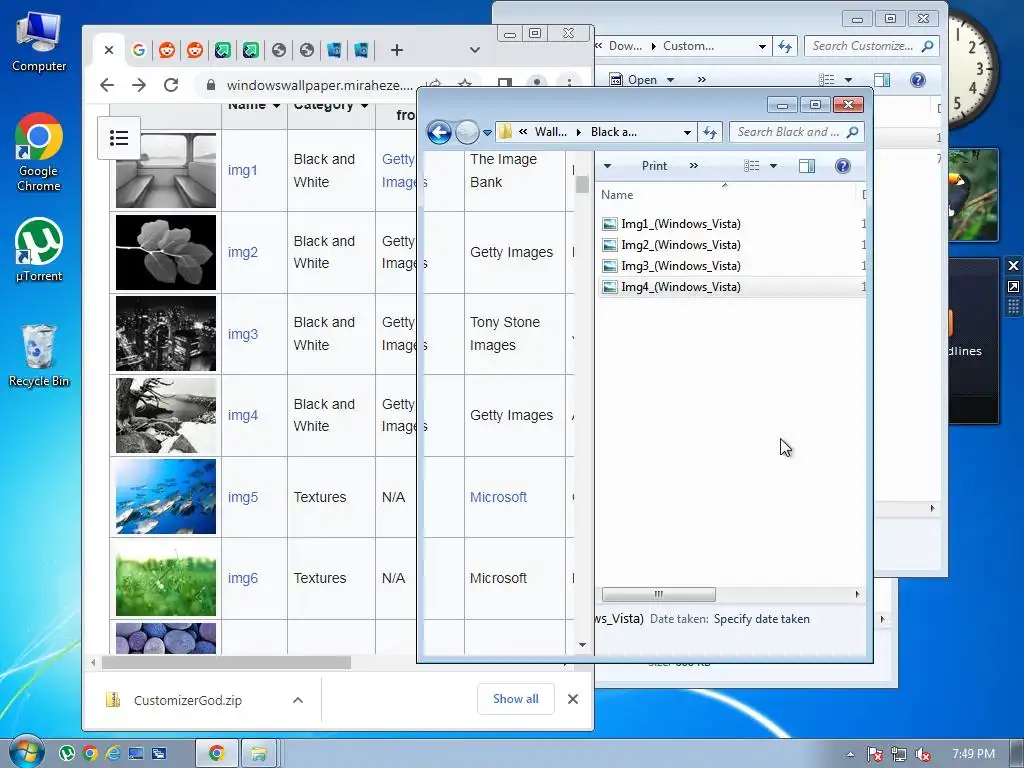Open the Help button in the back Explorer window
1024x768 pixels.
pyautogui.click(x=918, y=80)
